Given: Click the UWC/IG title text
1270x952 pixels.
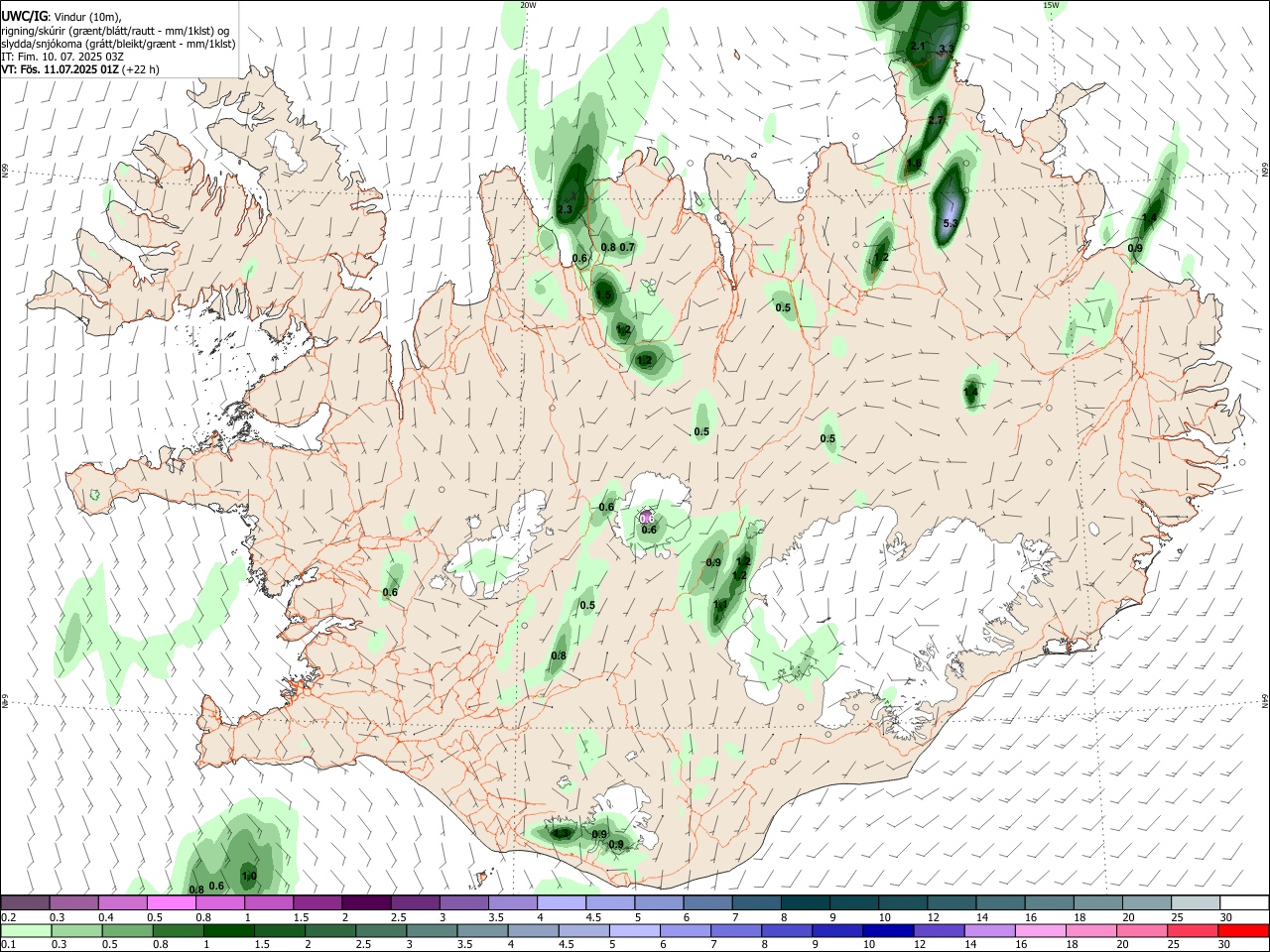Looking at the screenshot, I should 24,16.
